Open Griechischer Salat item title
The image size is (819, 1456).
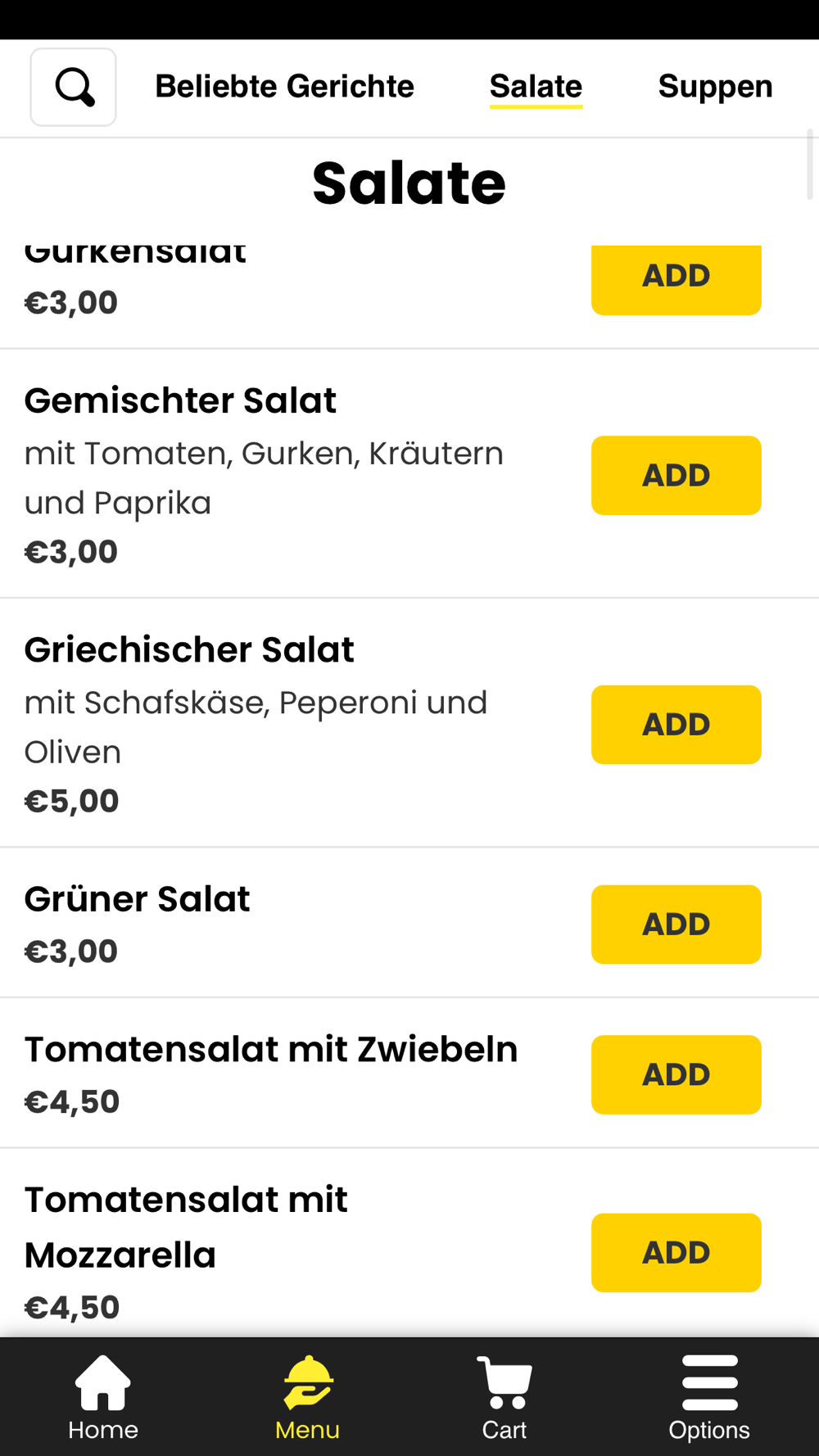[189, 649]
